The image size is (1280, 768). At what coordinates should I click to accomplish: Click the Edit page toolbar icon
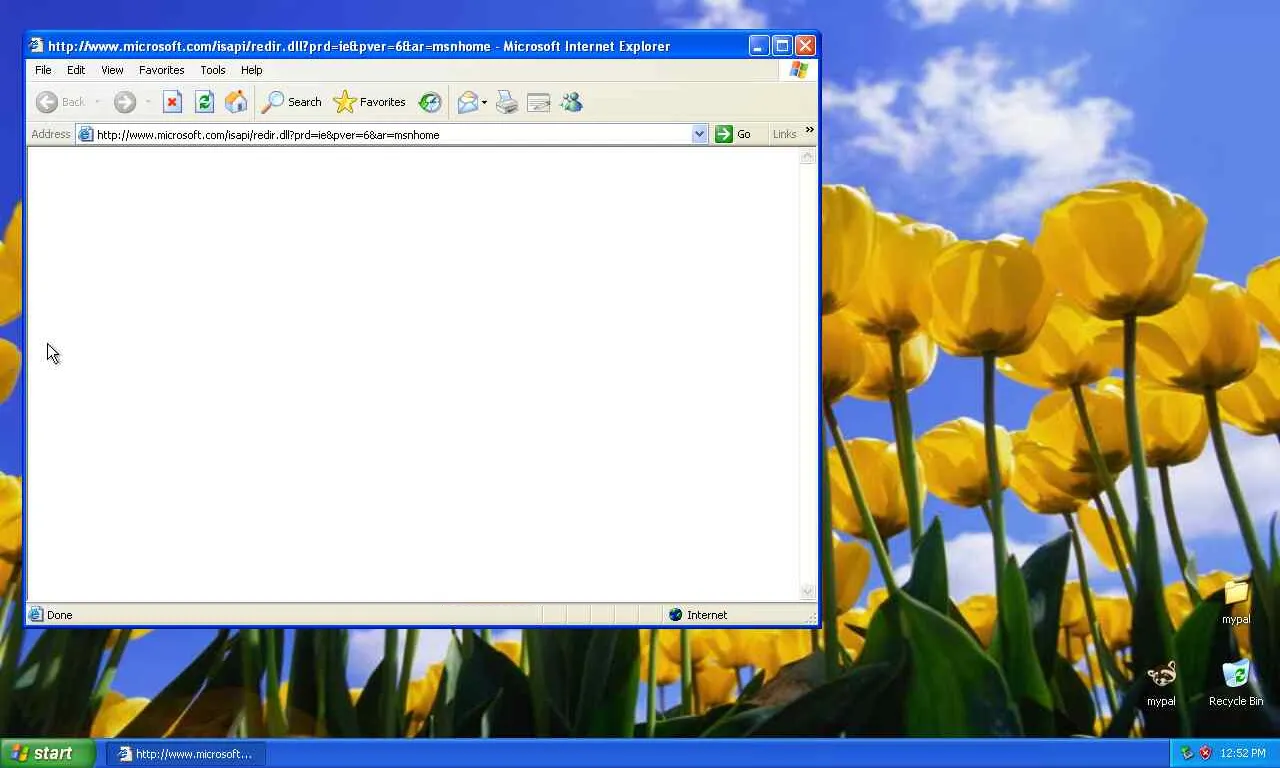coord(539,102)
